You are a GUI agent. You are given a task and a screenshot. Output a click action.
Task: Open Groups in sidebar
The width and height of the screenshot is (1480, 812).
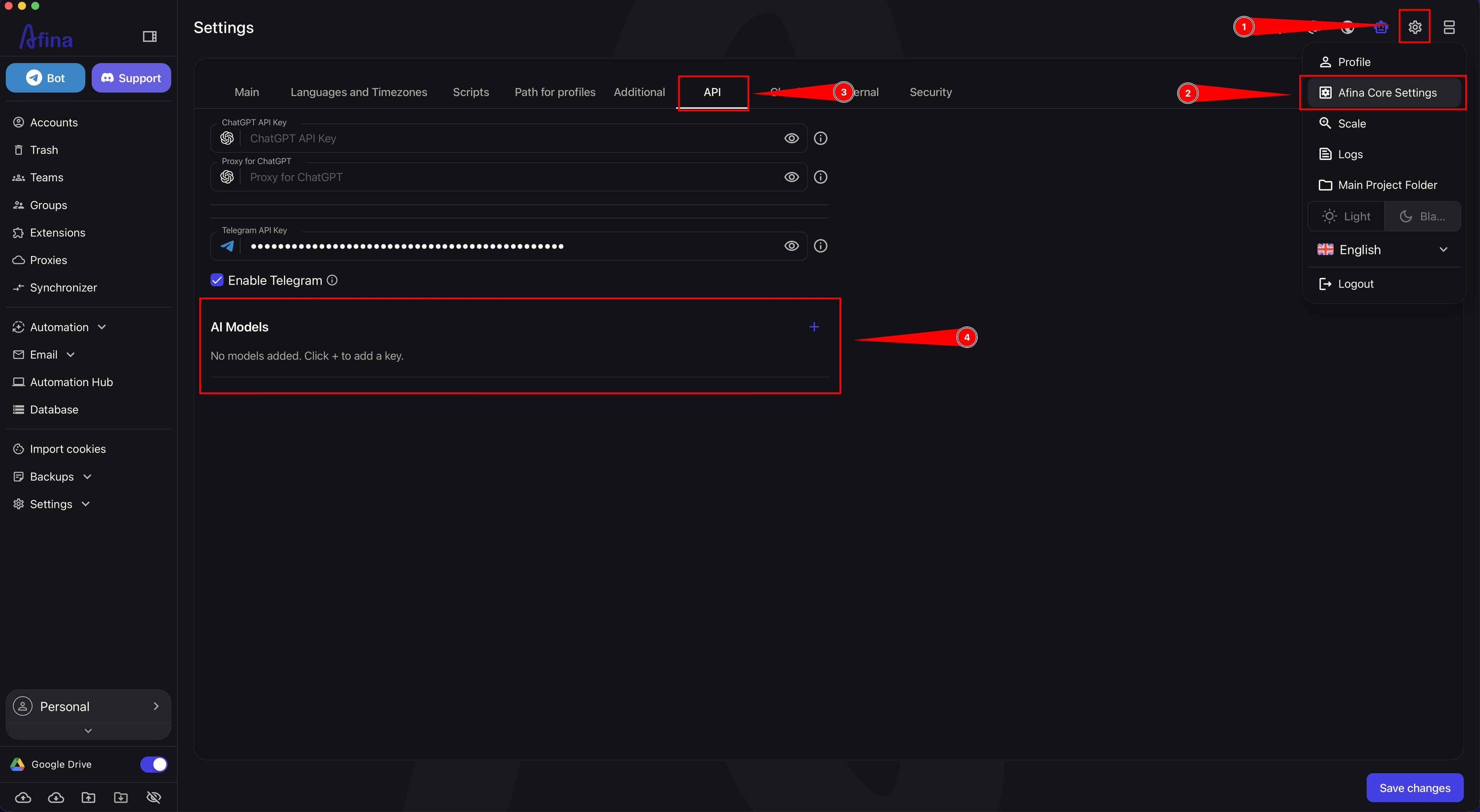89,205
